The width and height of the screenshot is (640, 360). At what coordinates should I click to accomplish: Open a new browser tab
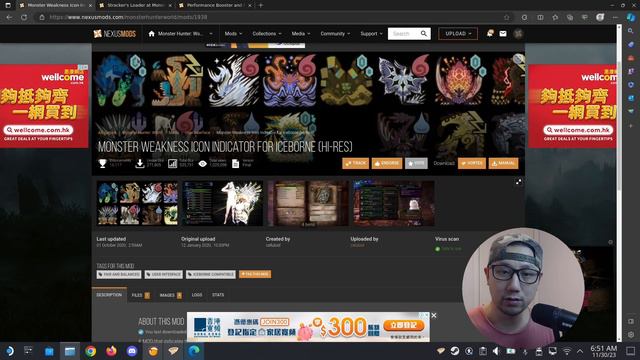point(261,5)
